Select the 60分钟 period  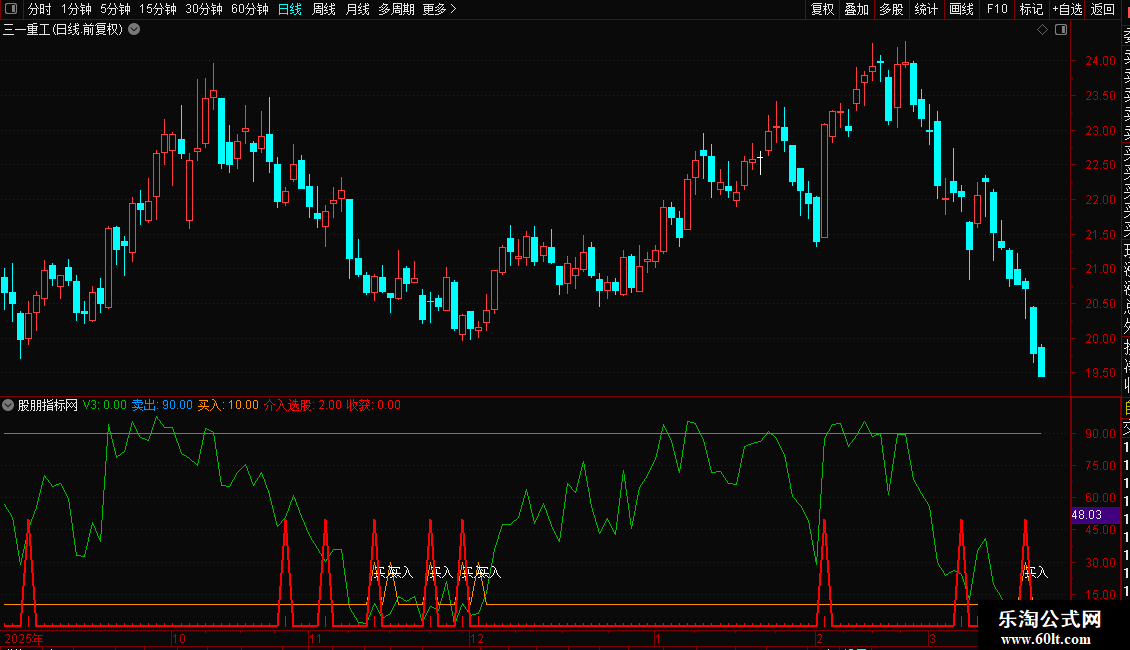[x=250, y=9]
